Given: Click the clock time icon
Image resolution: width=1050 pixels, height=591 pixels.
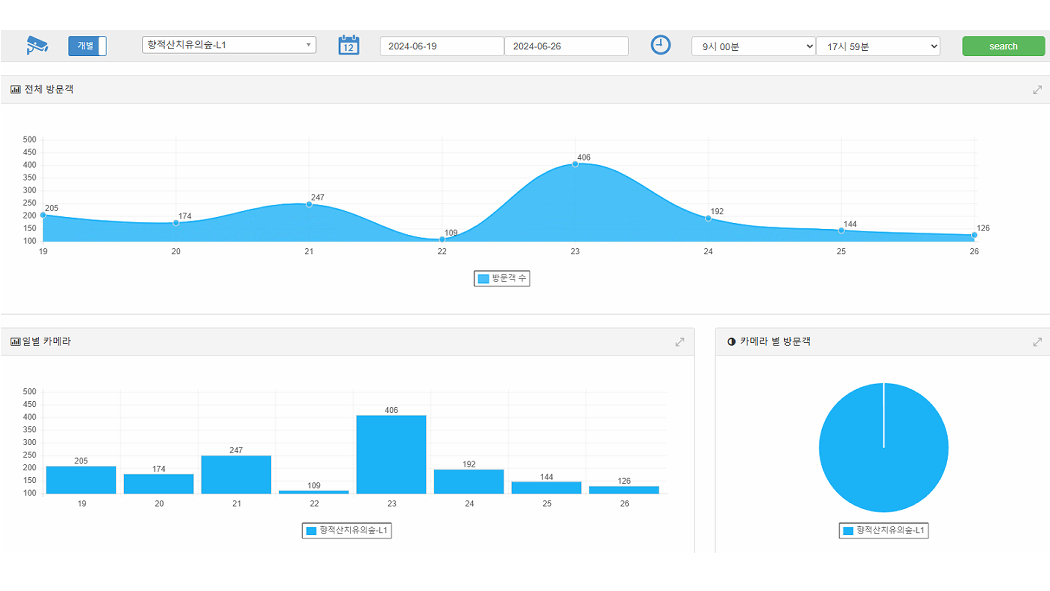Looking at the screenshot, I should click(660, 45).
